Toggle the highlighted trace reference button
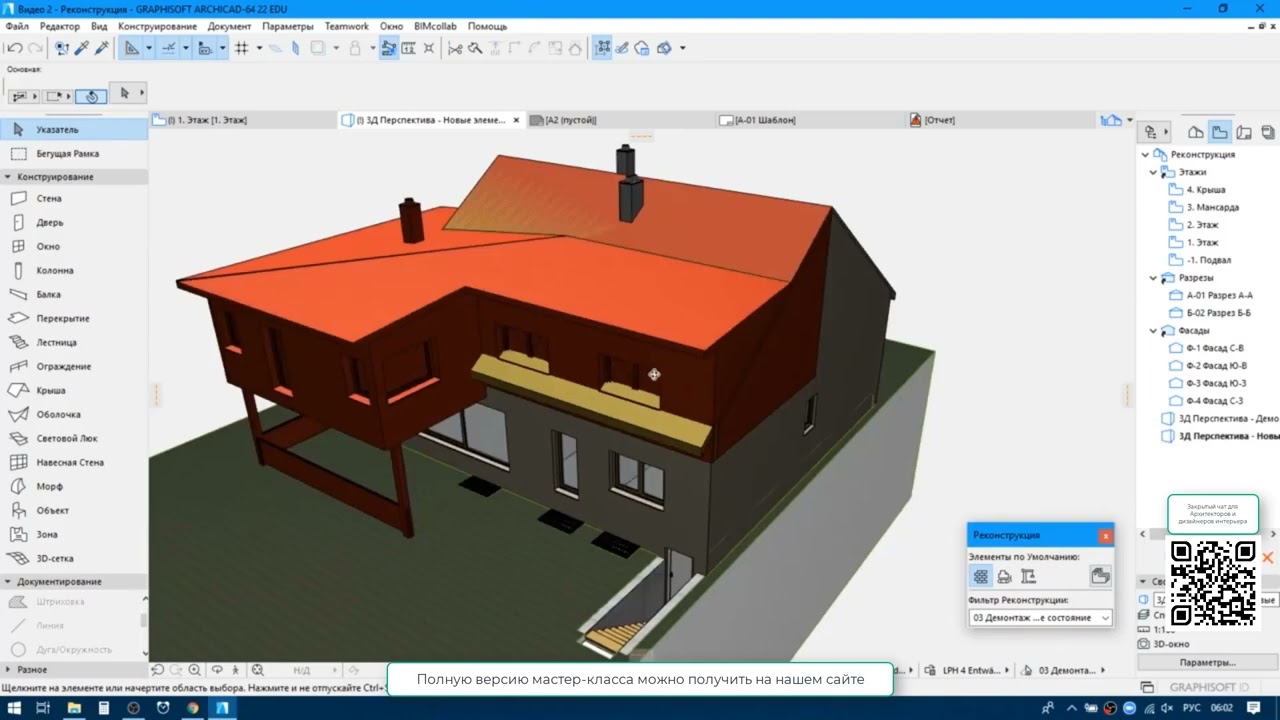This screenshot has height=720, width=1280. (602, 48)
